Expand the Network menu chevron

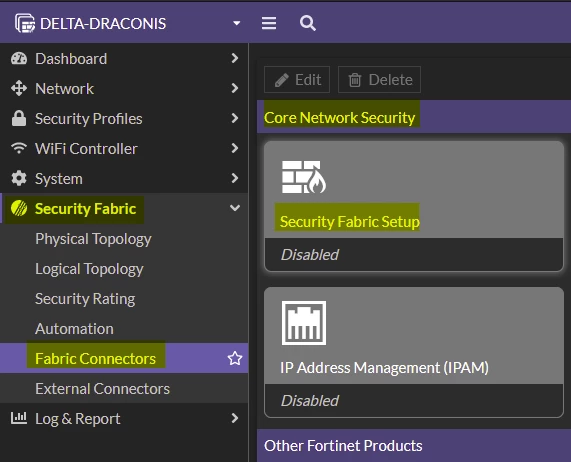pyautogui.click(x=235, y=88)
